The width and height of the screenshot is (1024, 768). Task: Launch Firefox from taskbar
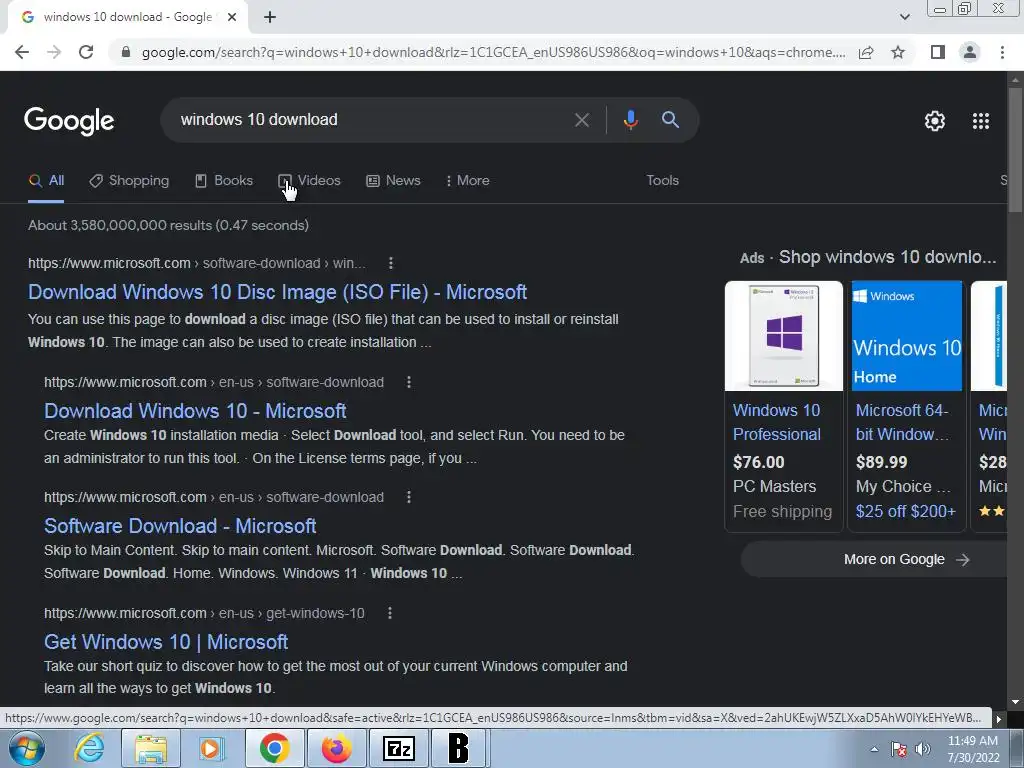(x=336, y=748)
